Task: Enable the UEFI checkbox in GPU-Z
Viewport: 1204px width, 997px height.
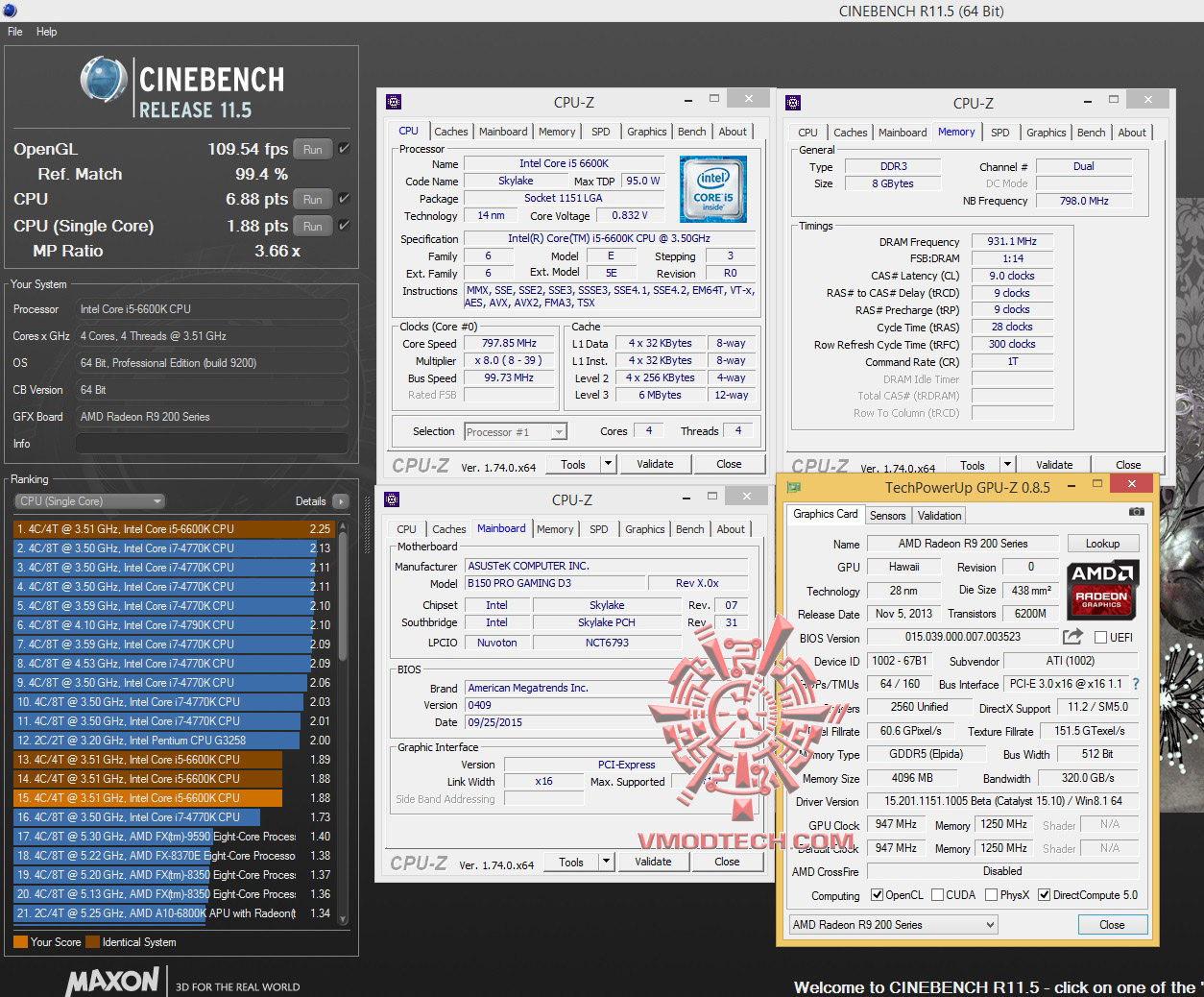Action: [x=1100, y=637]
